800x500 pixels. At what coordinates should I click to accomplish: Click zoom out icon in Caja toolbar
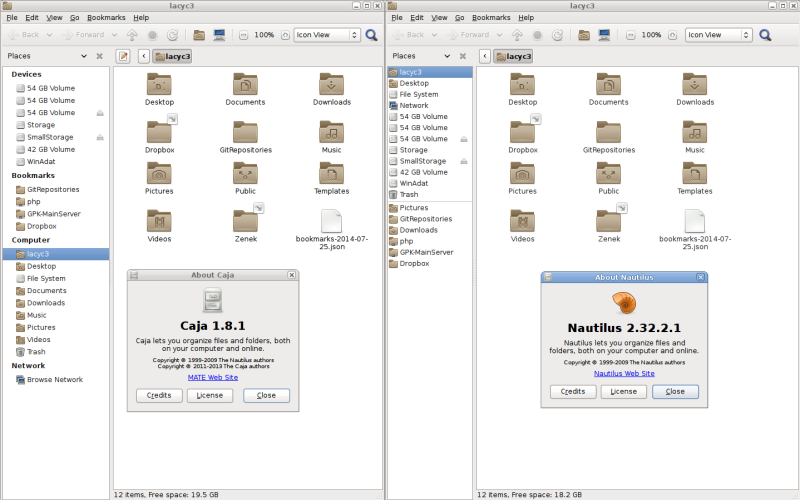(x=243, y=35)
